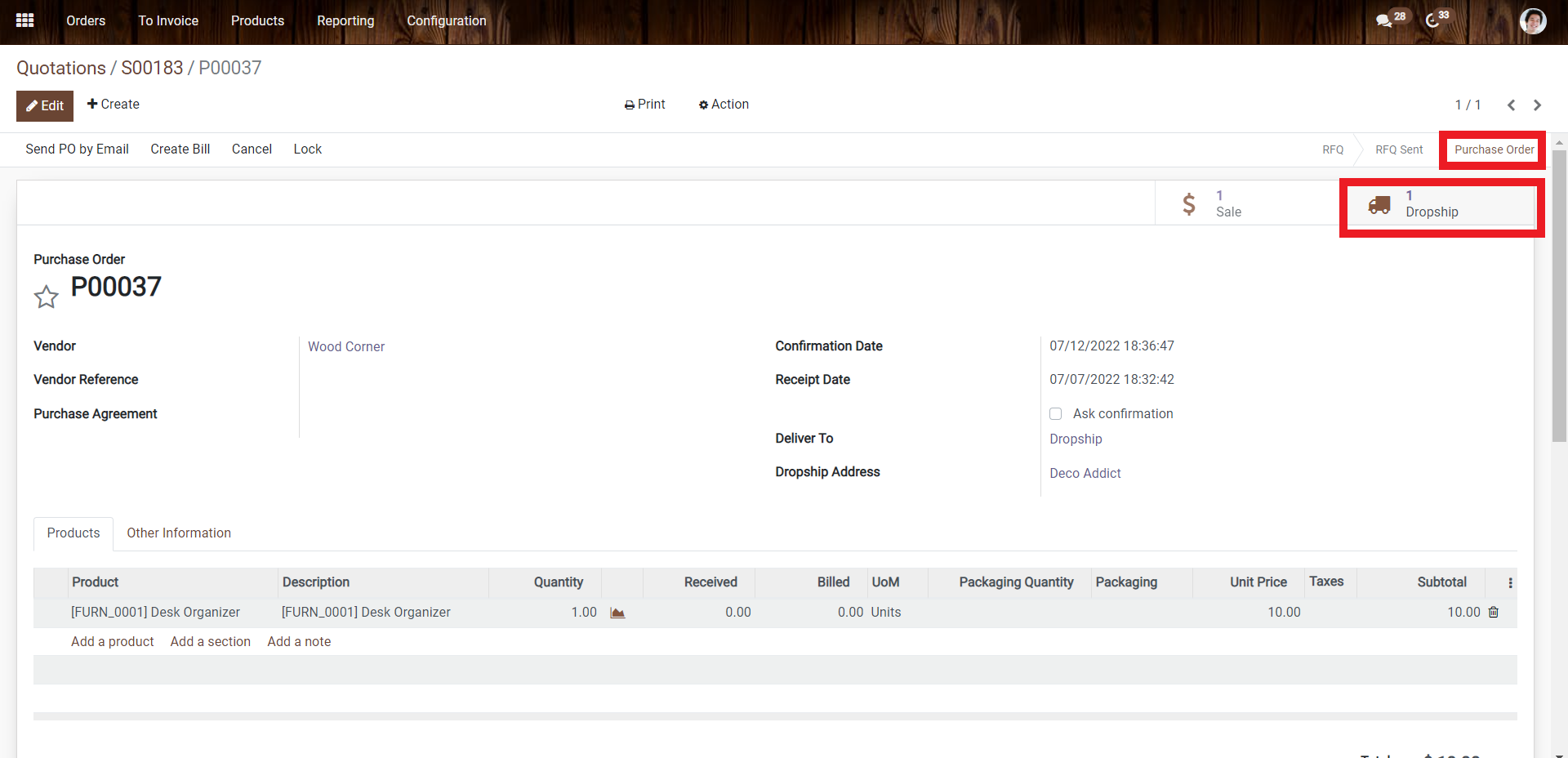Open S00183 breadcrumb link

(x=152, y=68)
